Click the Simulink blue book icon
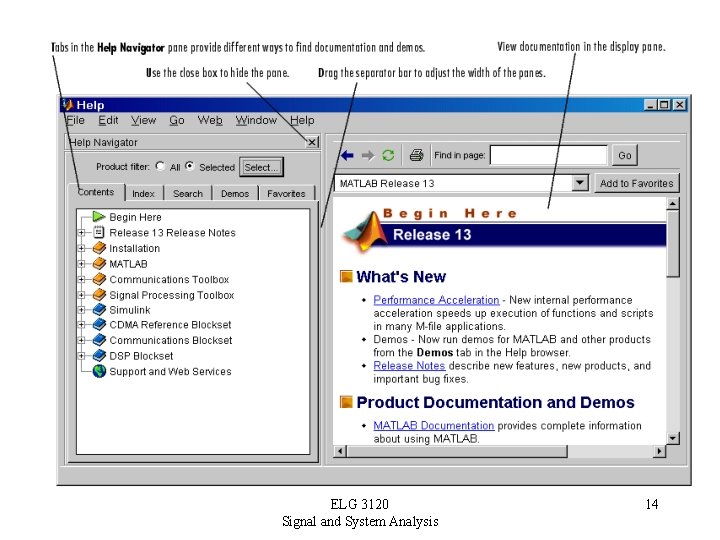This screenshot has width=720, height=540. point(99,310)
